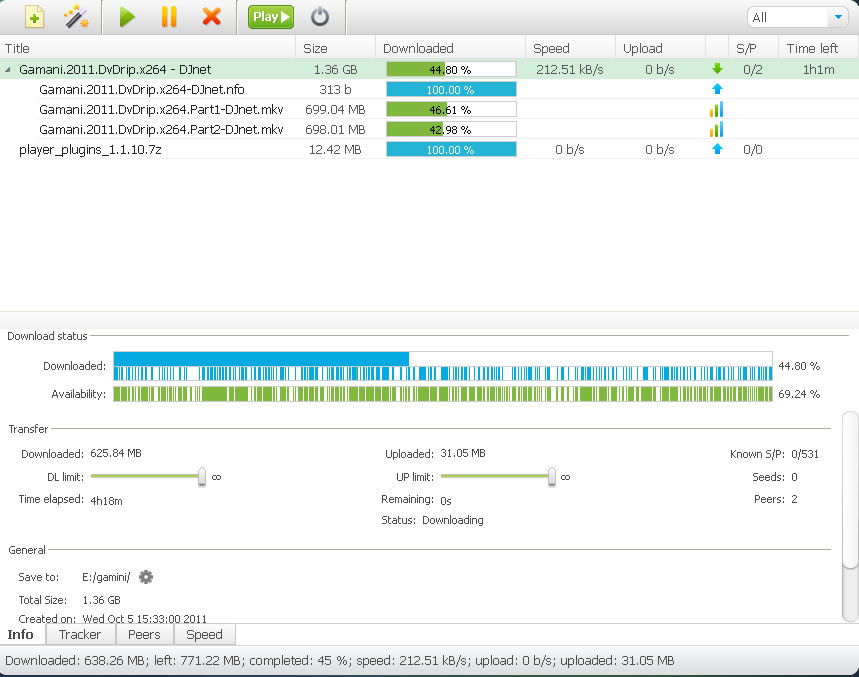859x677 pixels.
Task: Click the DL limit slider handle
Action: (202, 477)
